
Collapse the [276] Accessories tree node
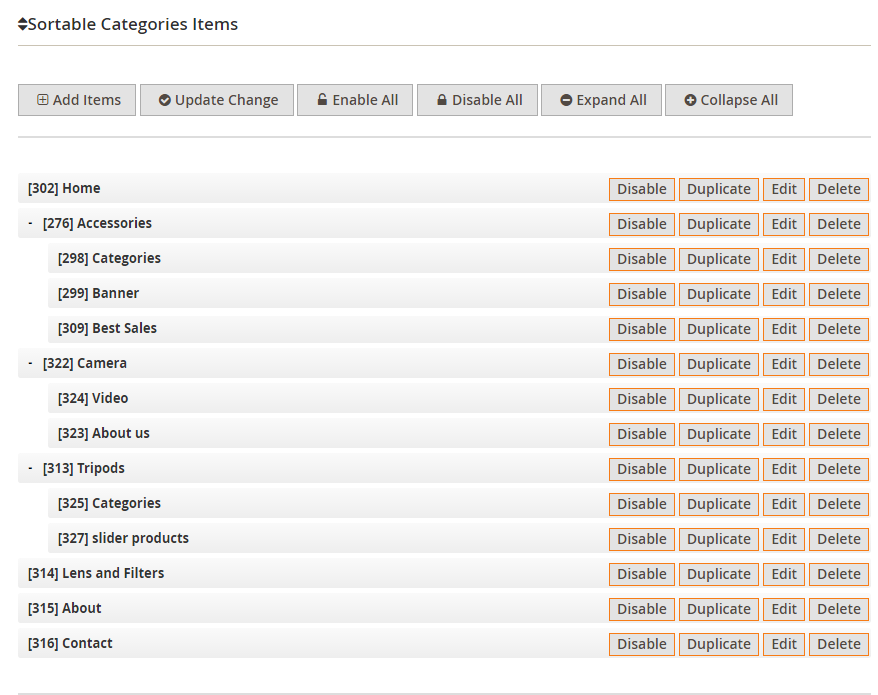tap(30, 223)
